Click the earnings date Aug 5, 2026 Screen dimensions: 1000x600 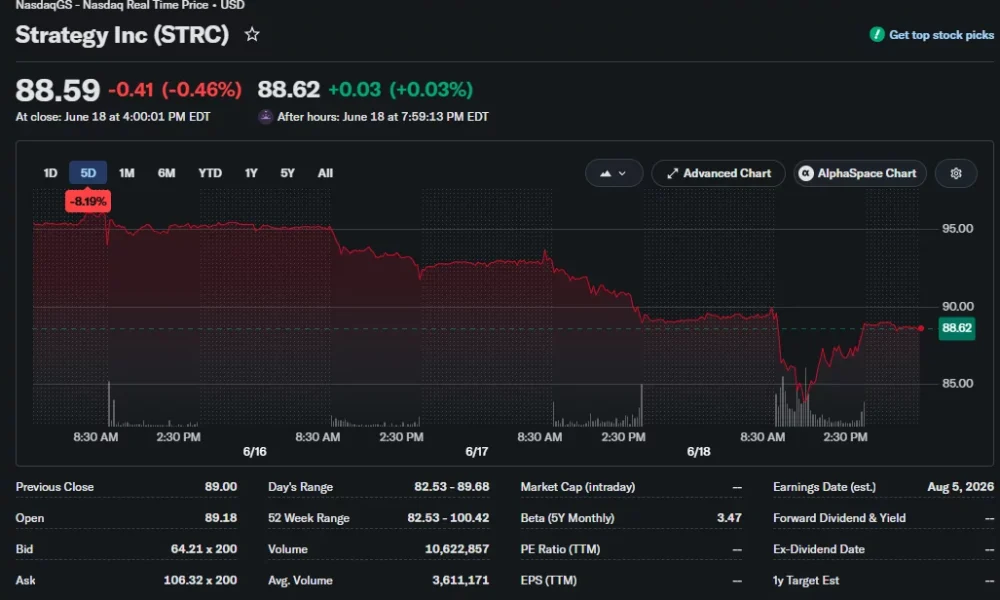(960, 487)
